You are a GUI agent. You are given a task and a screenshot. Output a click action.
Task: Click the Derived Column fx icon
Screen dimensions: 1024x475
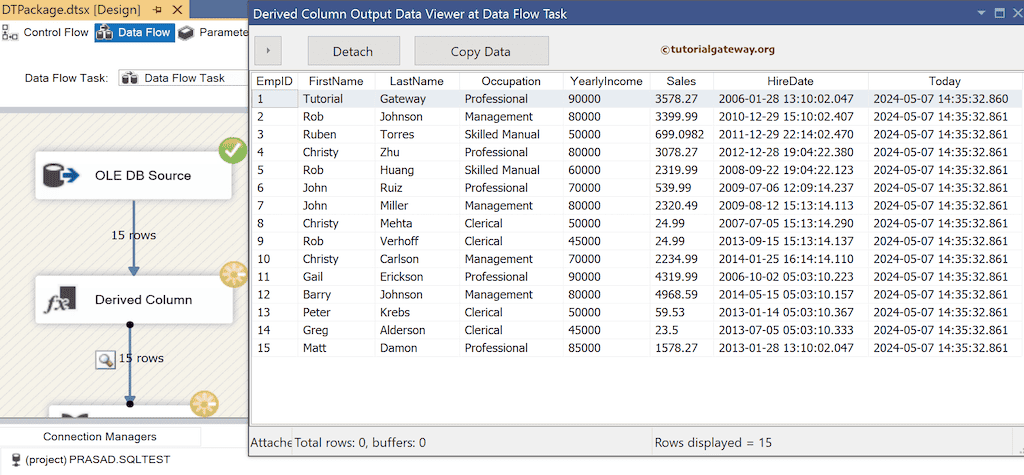(61, 300)
